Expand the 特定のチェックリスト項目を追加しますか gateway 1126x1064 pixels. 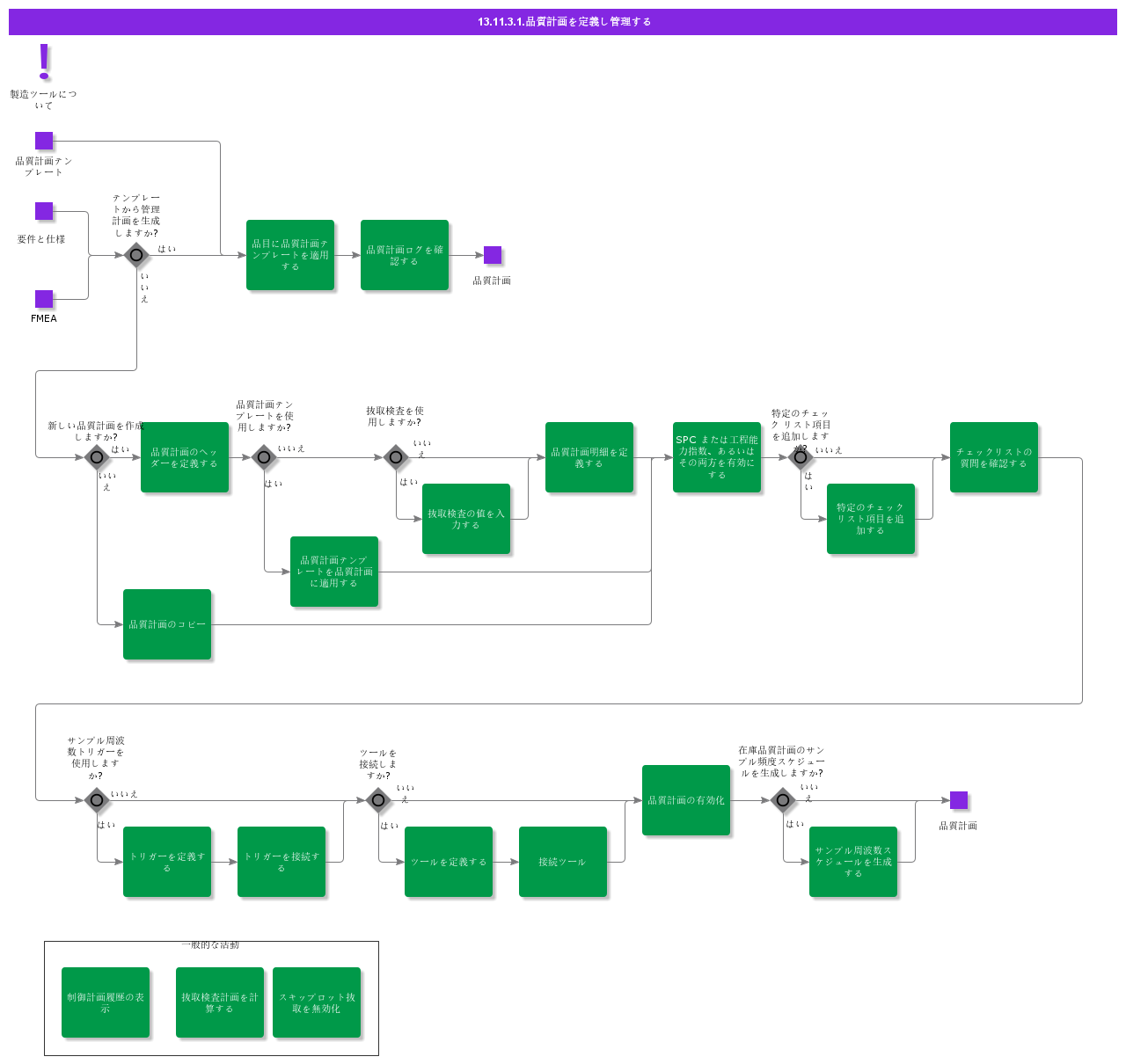click(801, 456)
